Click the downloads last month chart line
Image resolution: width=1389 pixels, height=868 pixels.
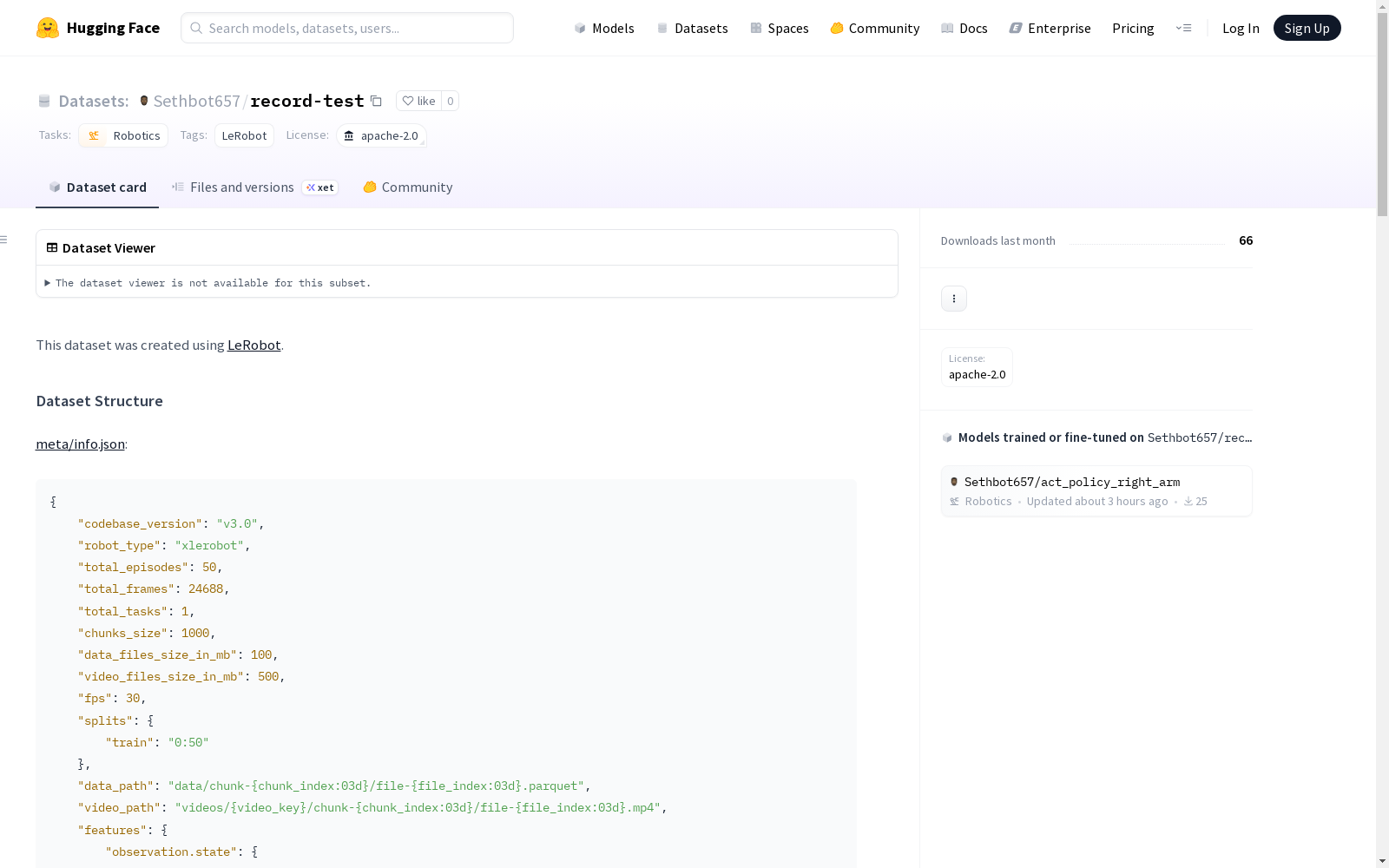pyautogui.click(x=1147, y=243)
